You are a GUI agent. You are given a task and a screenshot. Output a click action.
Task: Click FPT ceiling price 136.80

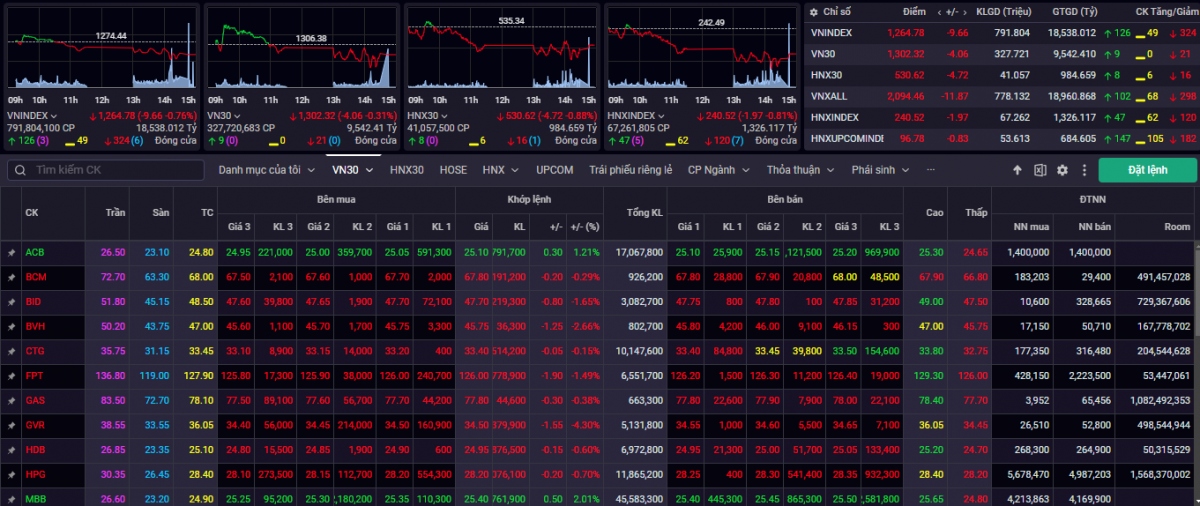110,375
